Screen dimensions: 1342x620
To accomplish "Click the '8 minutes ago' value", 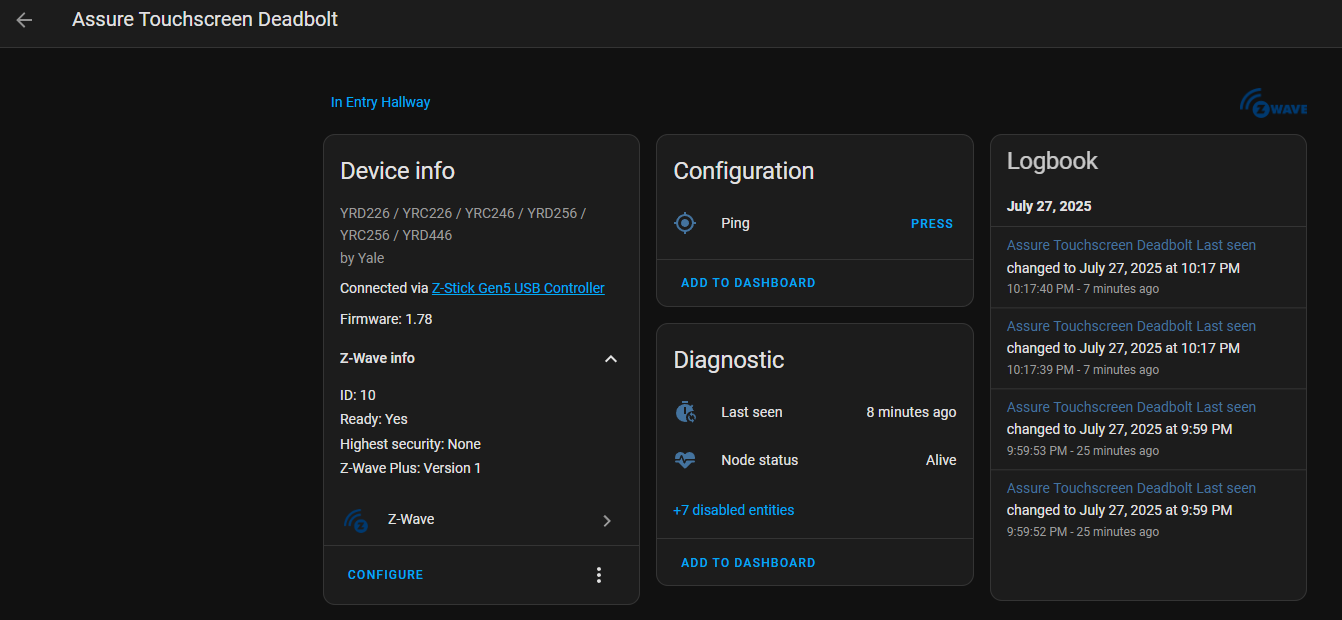I will (x=911, y=412).
